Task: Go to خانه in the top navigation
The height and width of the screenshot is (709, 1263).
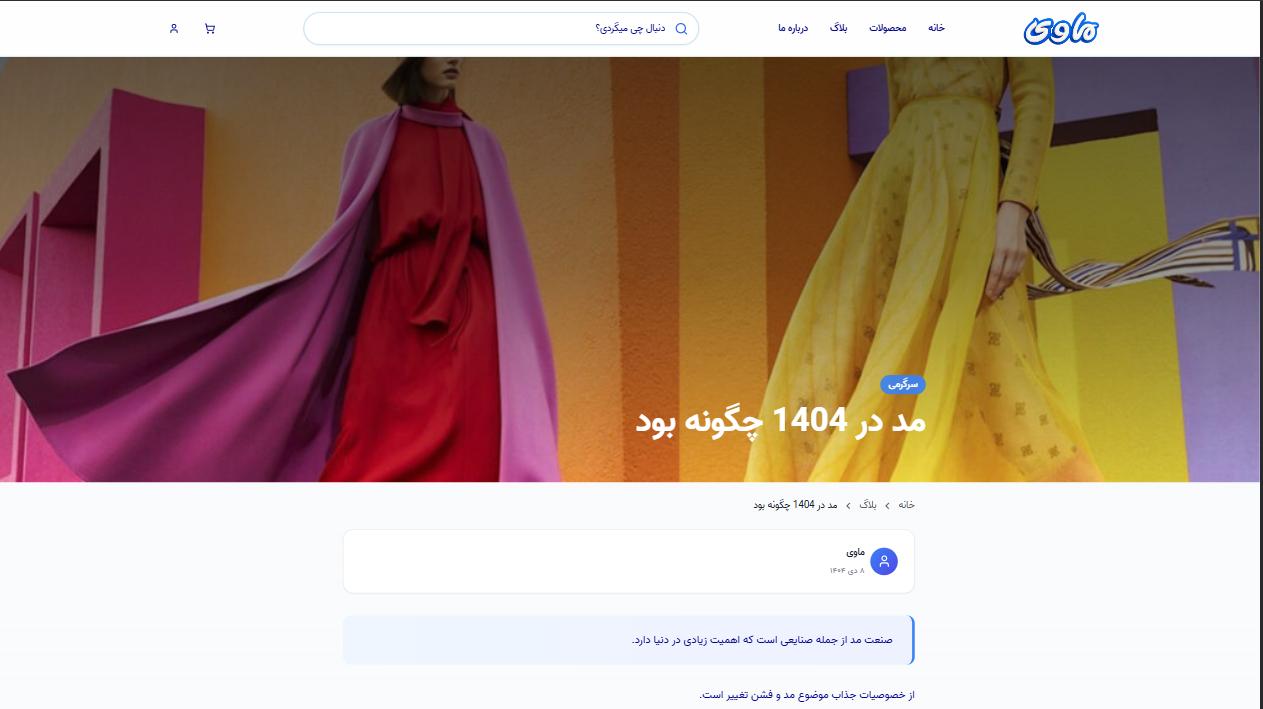Action: [x=936, y=28]
